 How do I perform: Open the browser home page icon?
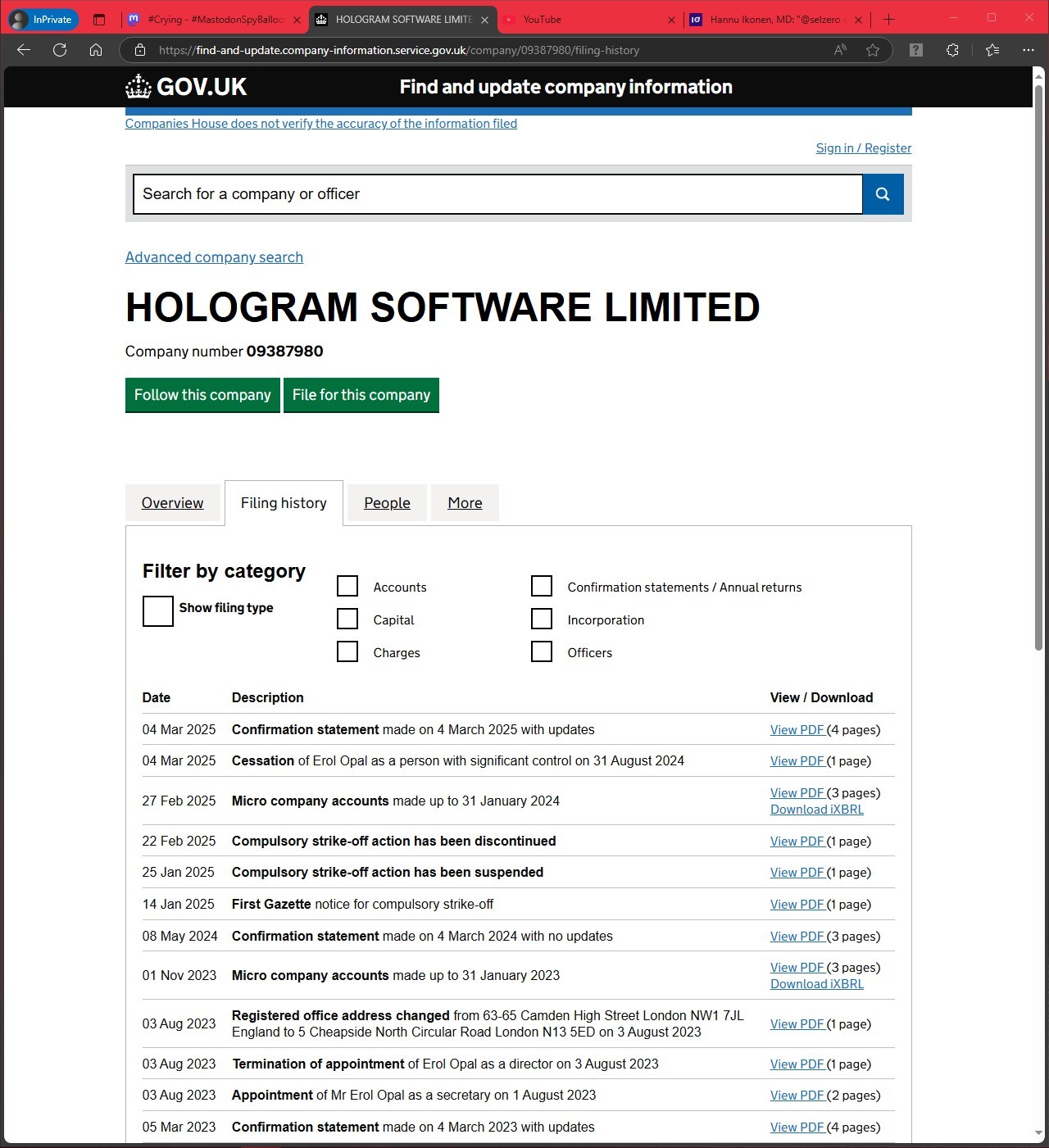click(x=96, y=50)
